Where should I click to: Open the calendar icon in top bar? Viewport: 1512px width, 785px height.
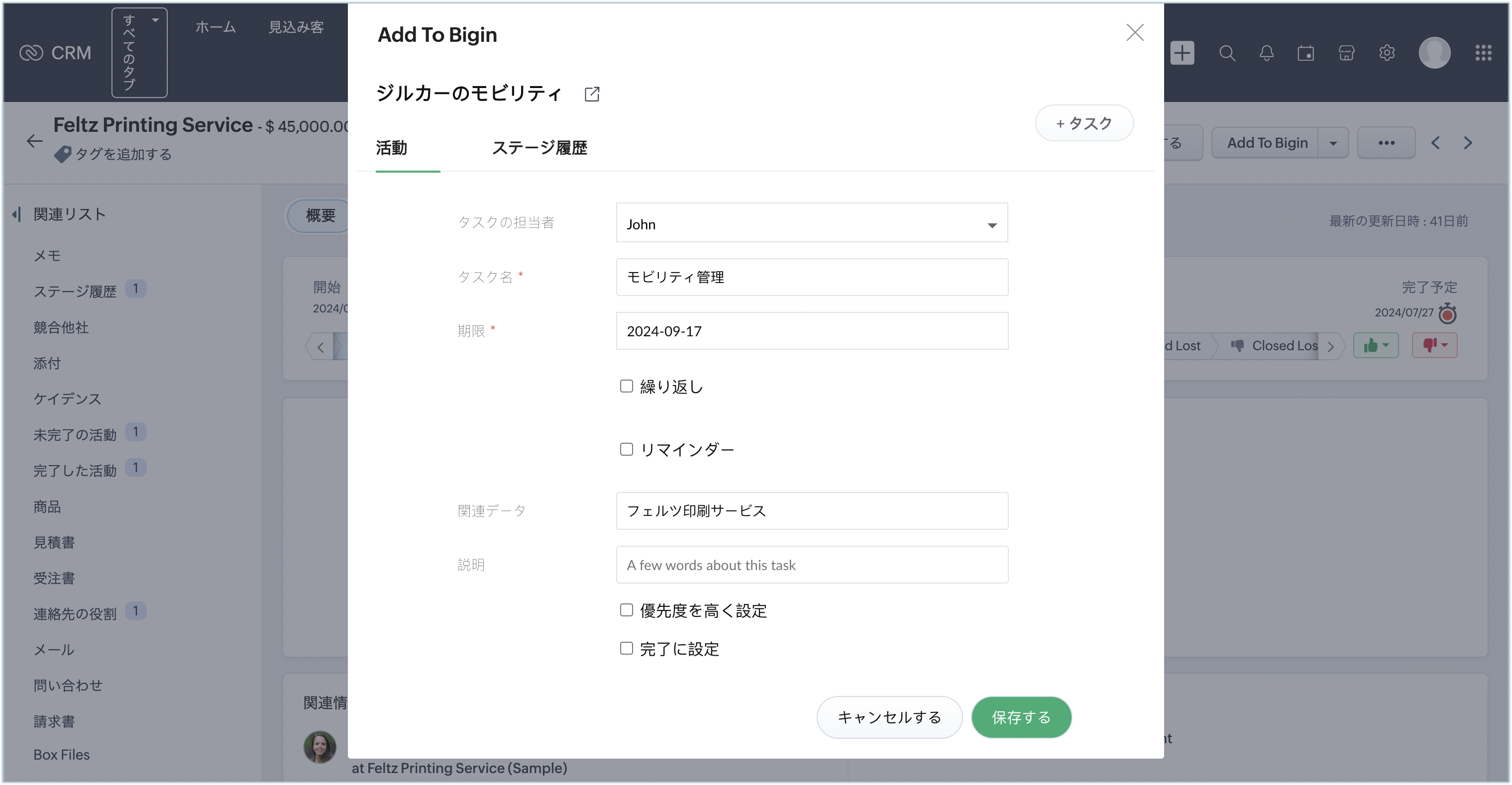click(x=1306, y=53)
